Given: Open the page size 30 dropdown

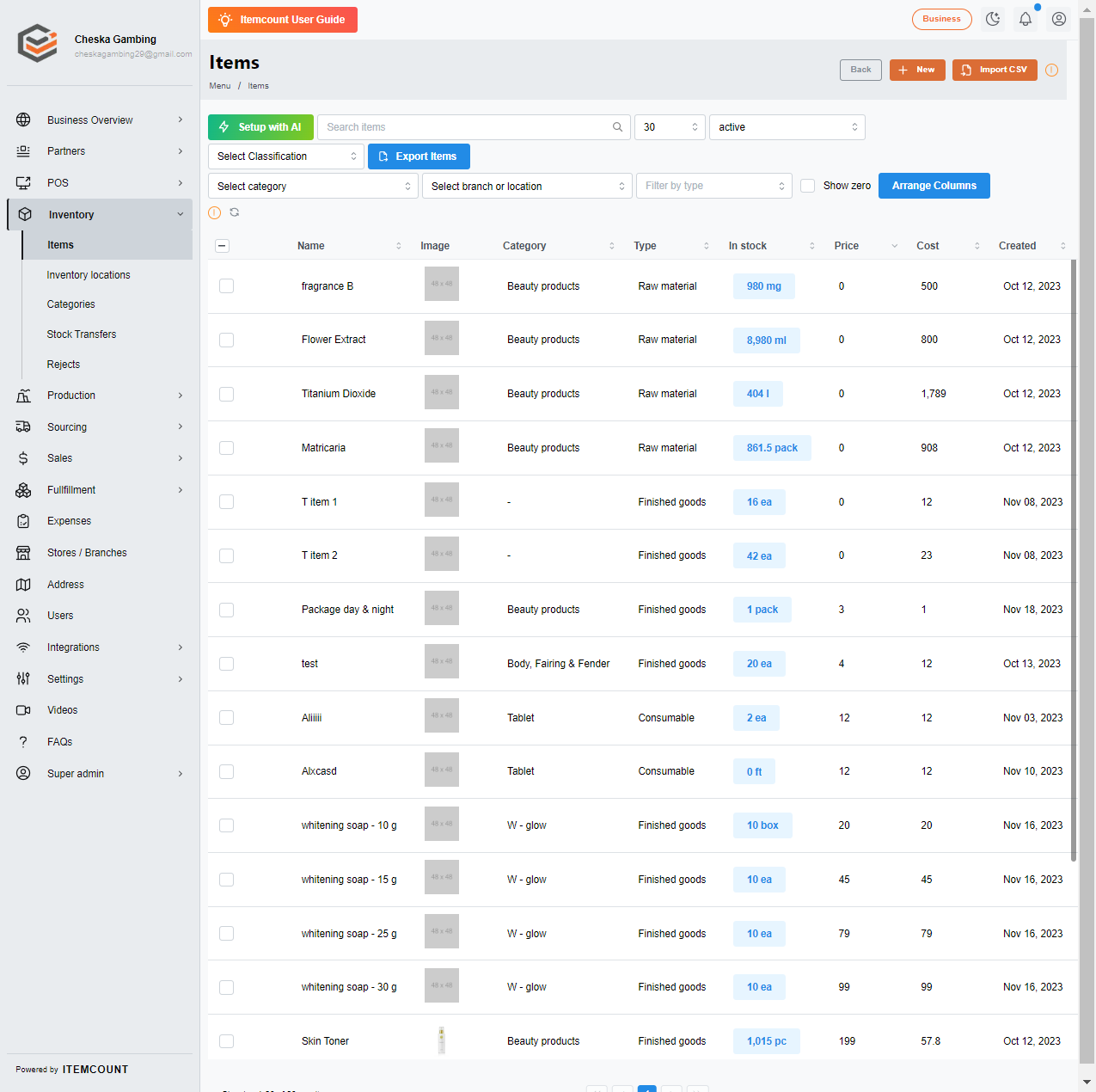Looking at the screenshot, I should (x=670, y=127).
